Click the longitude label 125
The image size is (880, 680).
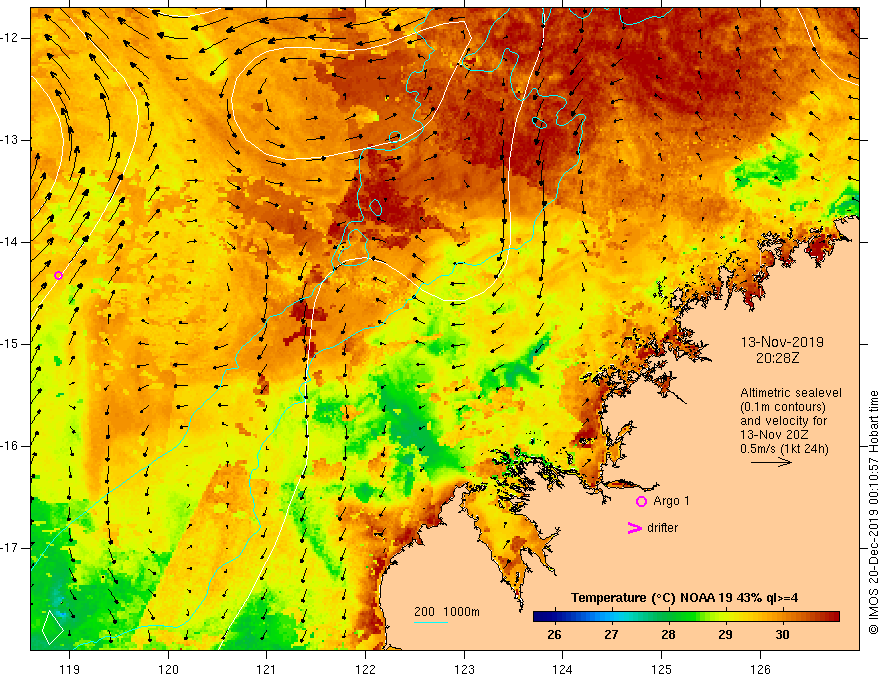[x=662, y=669]
